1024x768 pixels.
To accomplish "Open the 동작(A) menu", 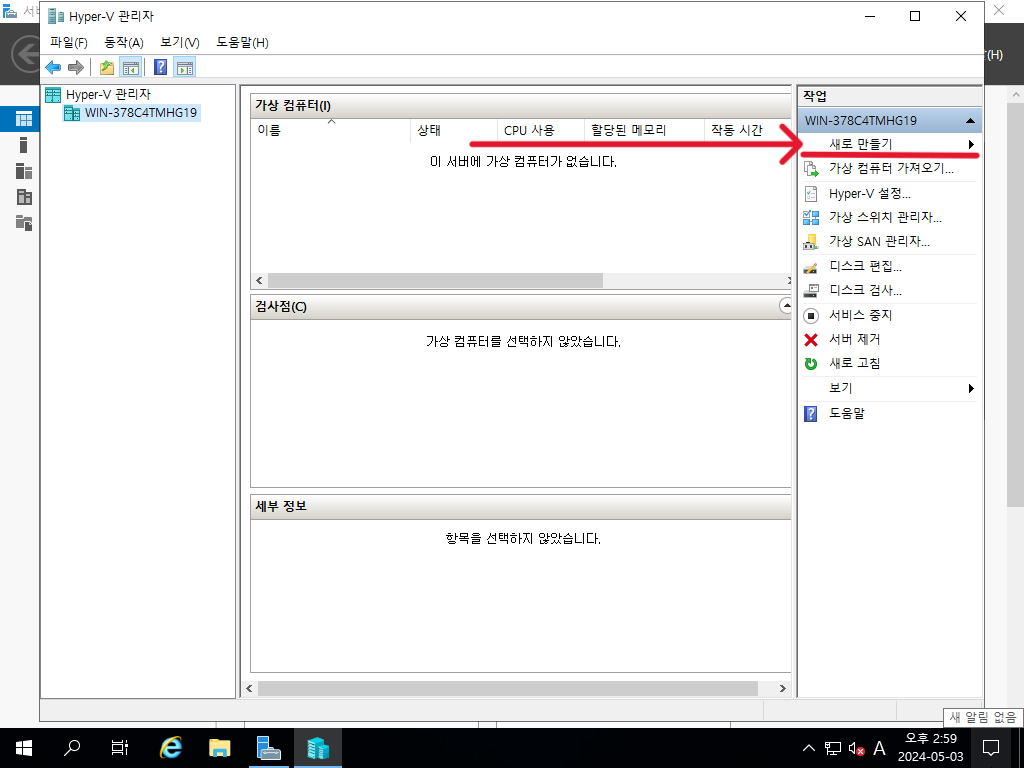I will [x=123, y=42].
